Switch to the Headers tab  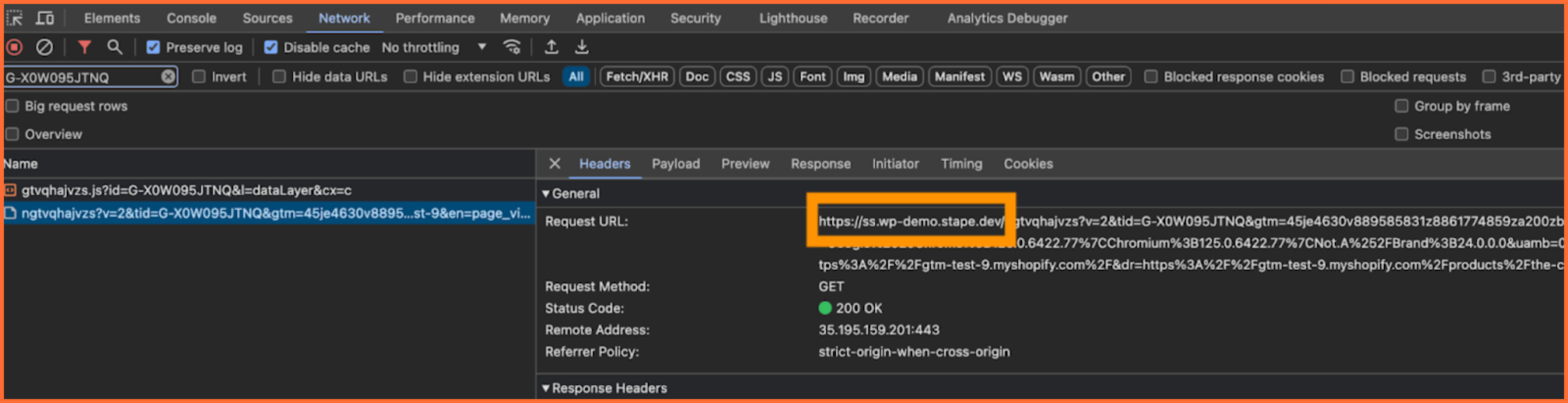(605, 164)
